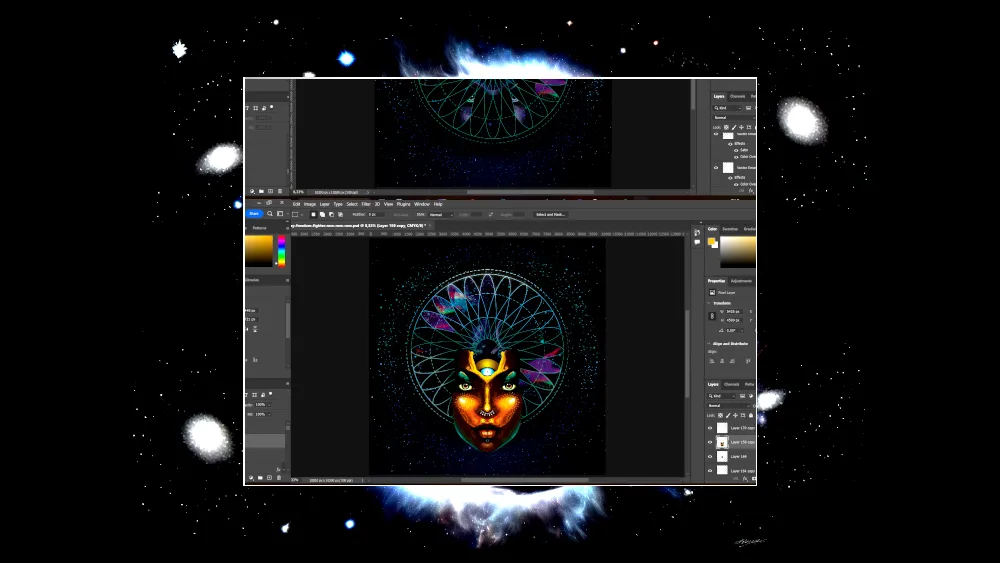Viewport: 1000px width, 563px height.
Task: Click the W width field in Transform
Action: pos(733,312)
